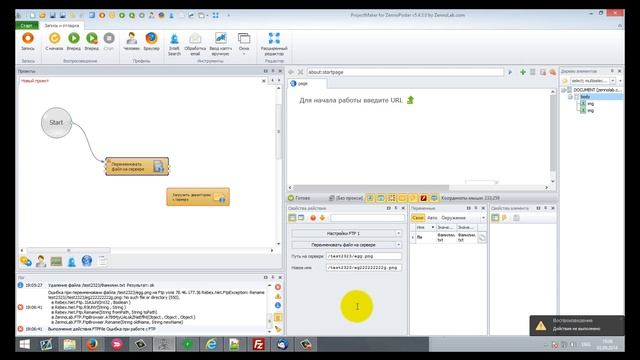Open manual captcha input tool
Image resolution: width=640 pixels, height=360 pixels.
click(x=220, y=44)
